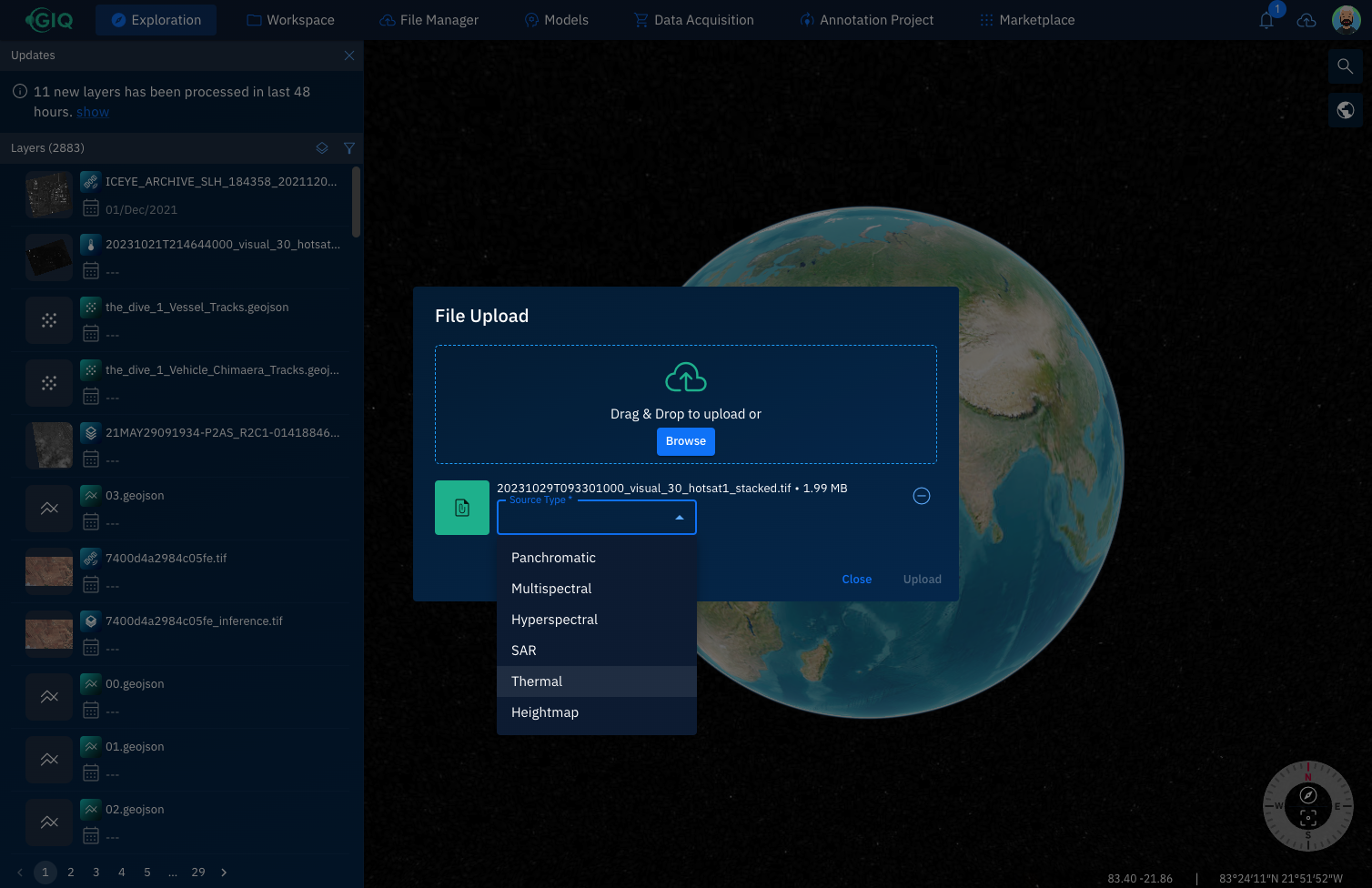Go to next layers page
Image resolution: width=1372 pixels, height=888 pixels.
click(224, 873)
